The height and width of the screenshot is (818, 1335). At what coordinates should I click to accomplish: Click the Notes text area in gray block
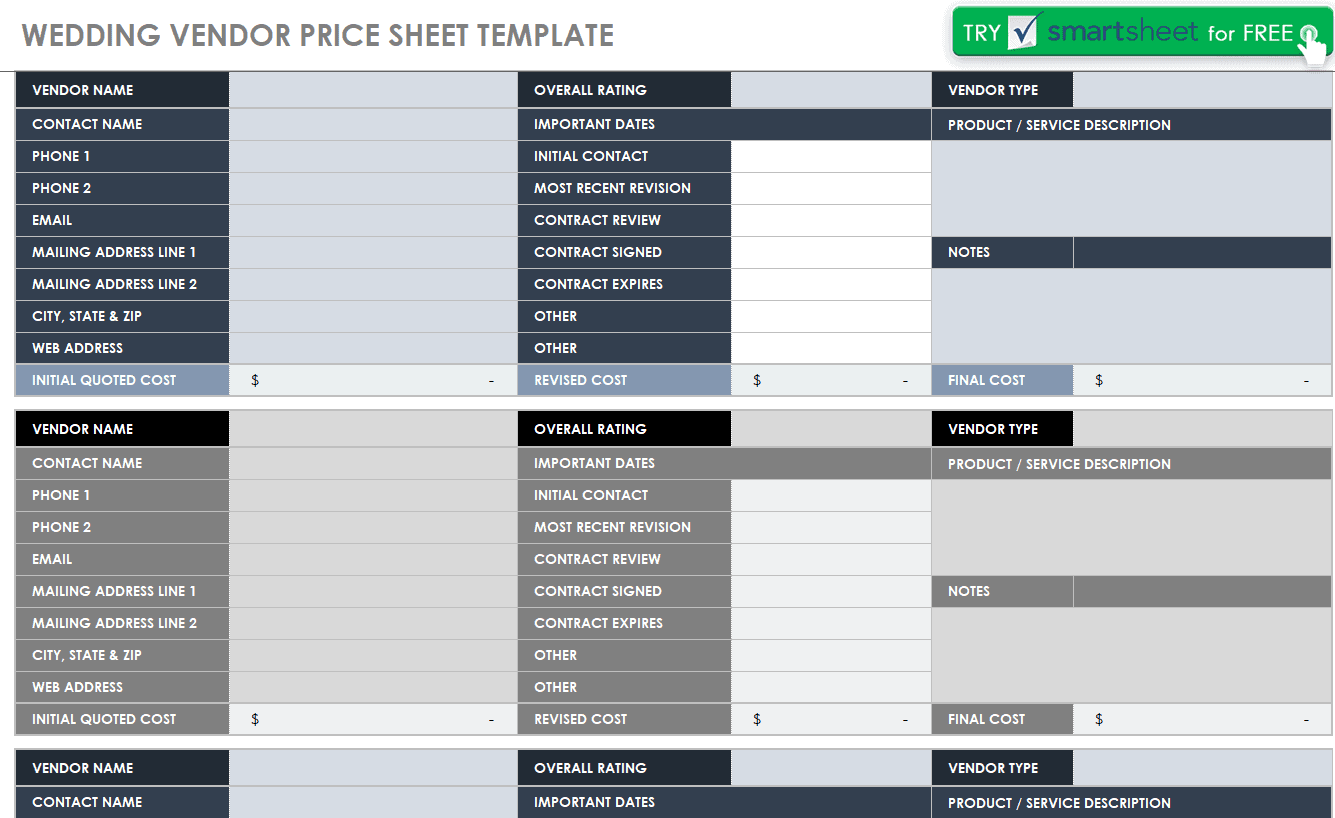point(1132,655)
